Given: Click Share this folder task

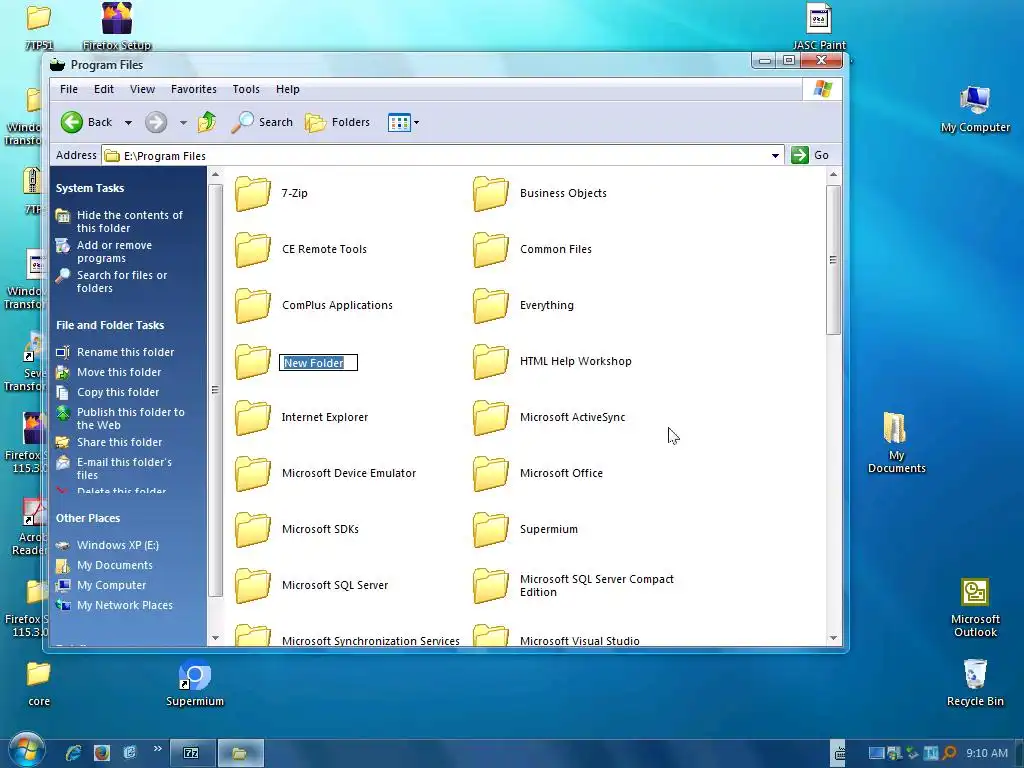Looking at the screenshot, I should pyautogui.click(x=119, y=442).
